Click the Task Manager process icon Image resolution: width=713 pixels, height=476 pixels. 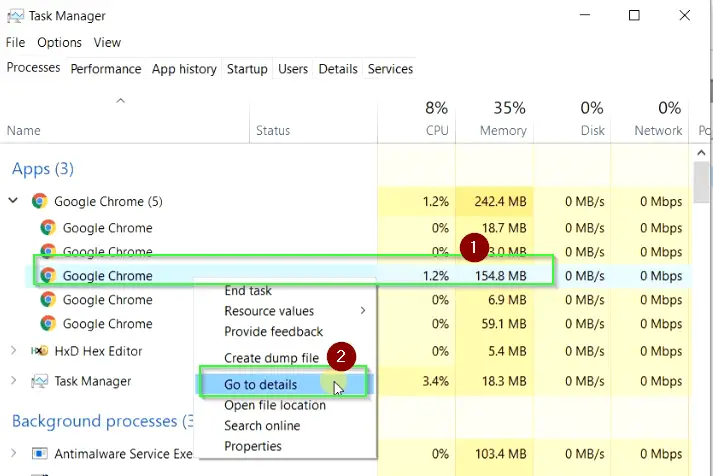[x=40, y=381]
